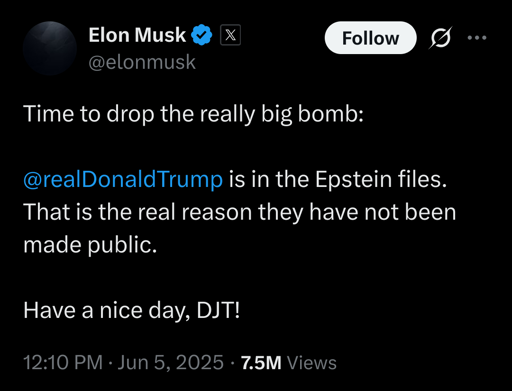Click the Views label in footer
Screen dimensions: 512x391
tap(312, 363)
